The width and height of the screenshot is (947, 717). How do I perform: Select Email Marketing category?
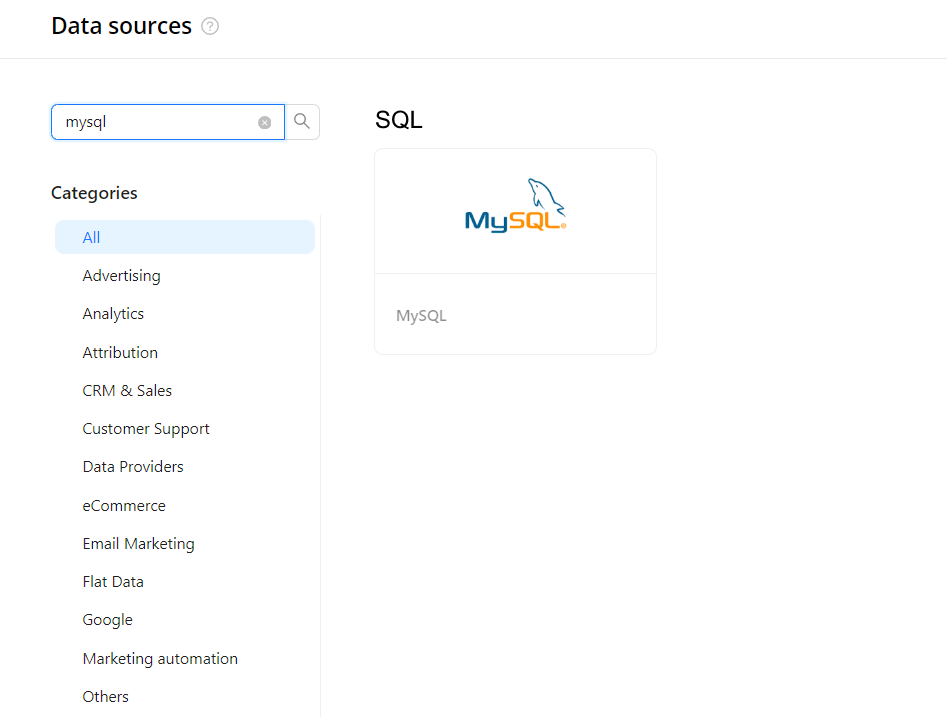pyautogui.click(x=138, y=544)
